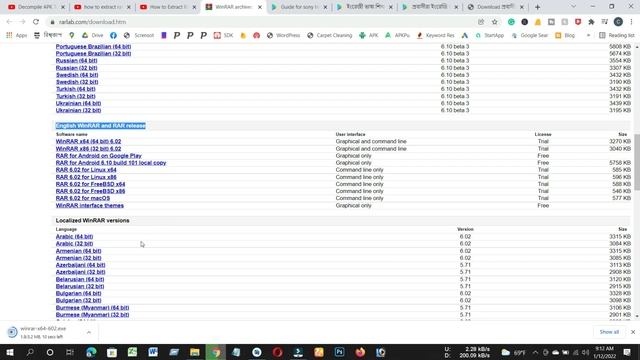The image size is (640, 360).
Task: Open the Drive bookmark
Action: coord(92,36)
